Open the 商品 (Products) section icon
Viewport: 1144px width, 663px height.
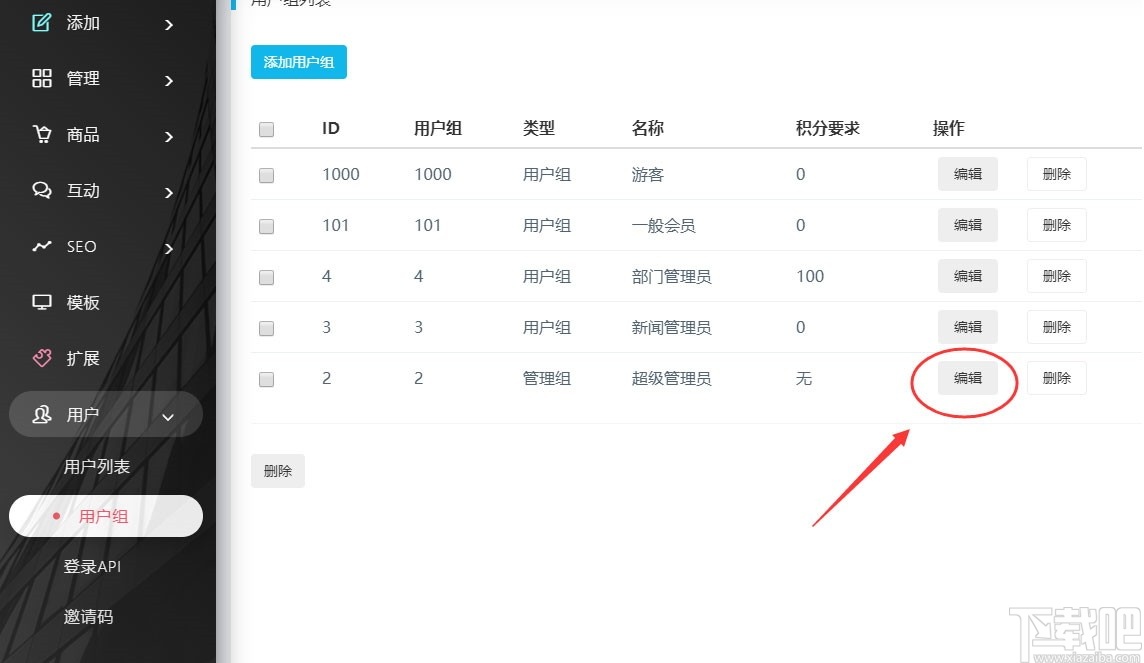click(41, 134)
